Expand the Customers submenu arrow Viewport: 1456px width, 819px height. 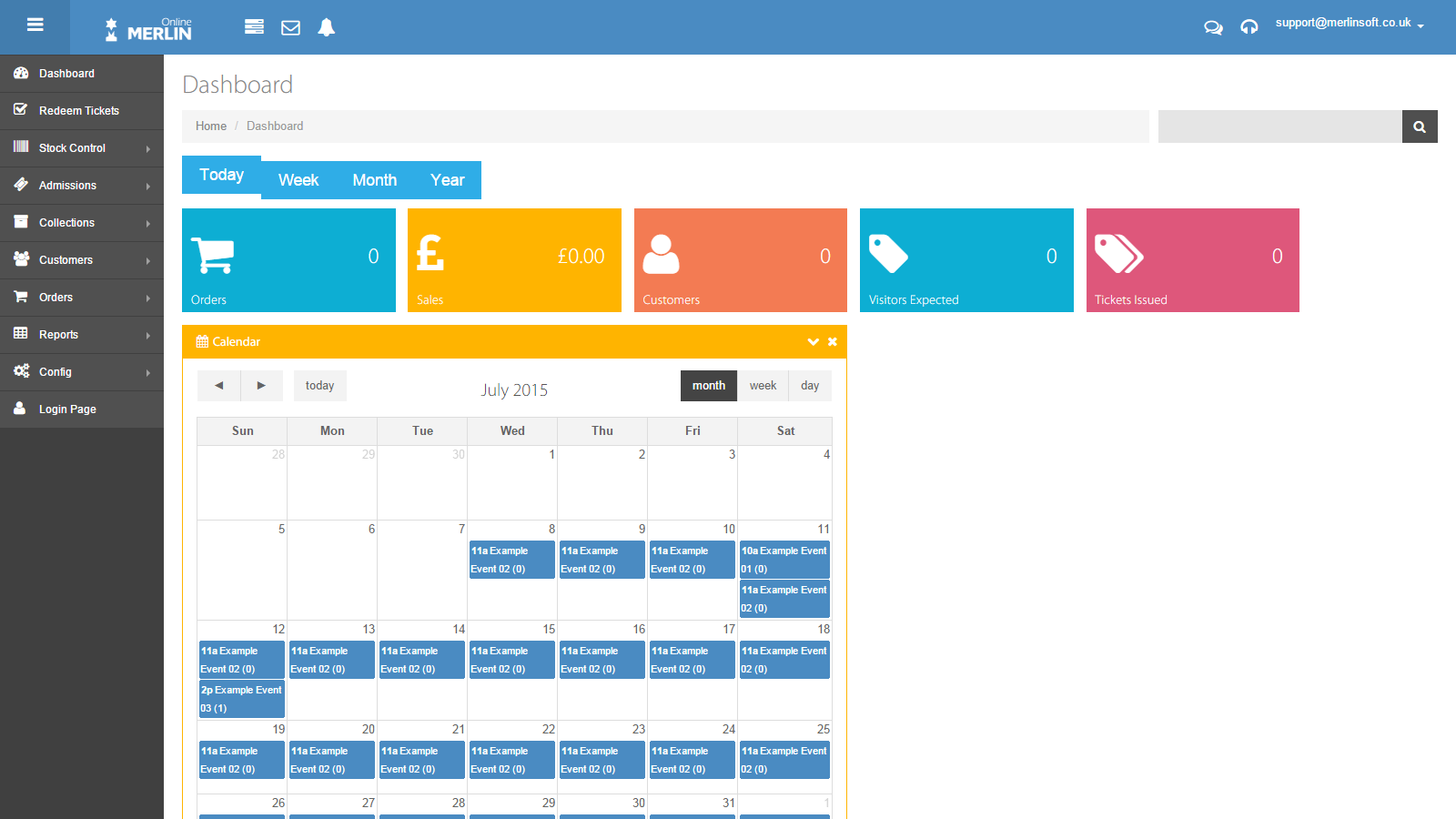(x=148, y=260)
